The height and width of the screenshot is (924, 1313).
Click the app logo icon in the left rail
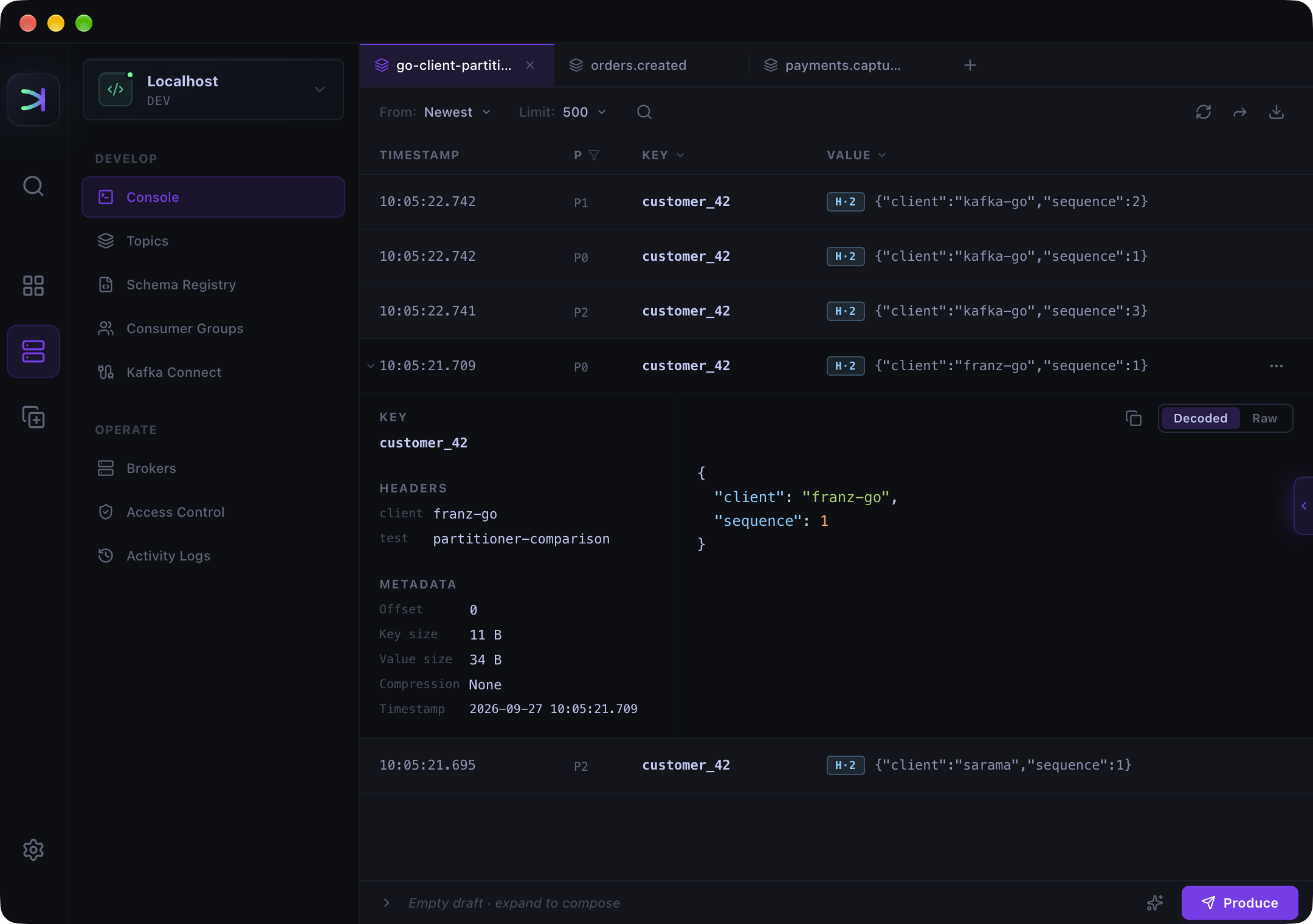pyautogui.click(x=33, y=100)
